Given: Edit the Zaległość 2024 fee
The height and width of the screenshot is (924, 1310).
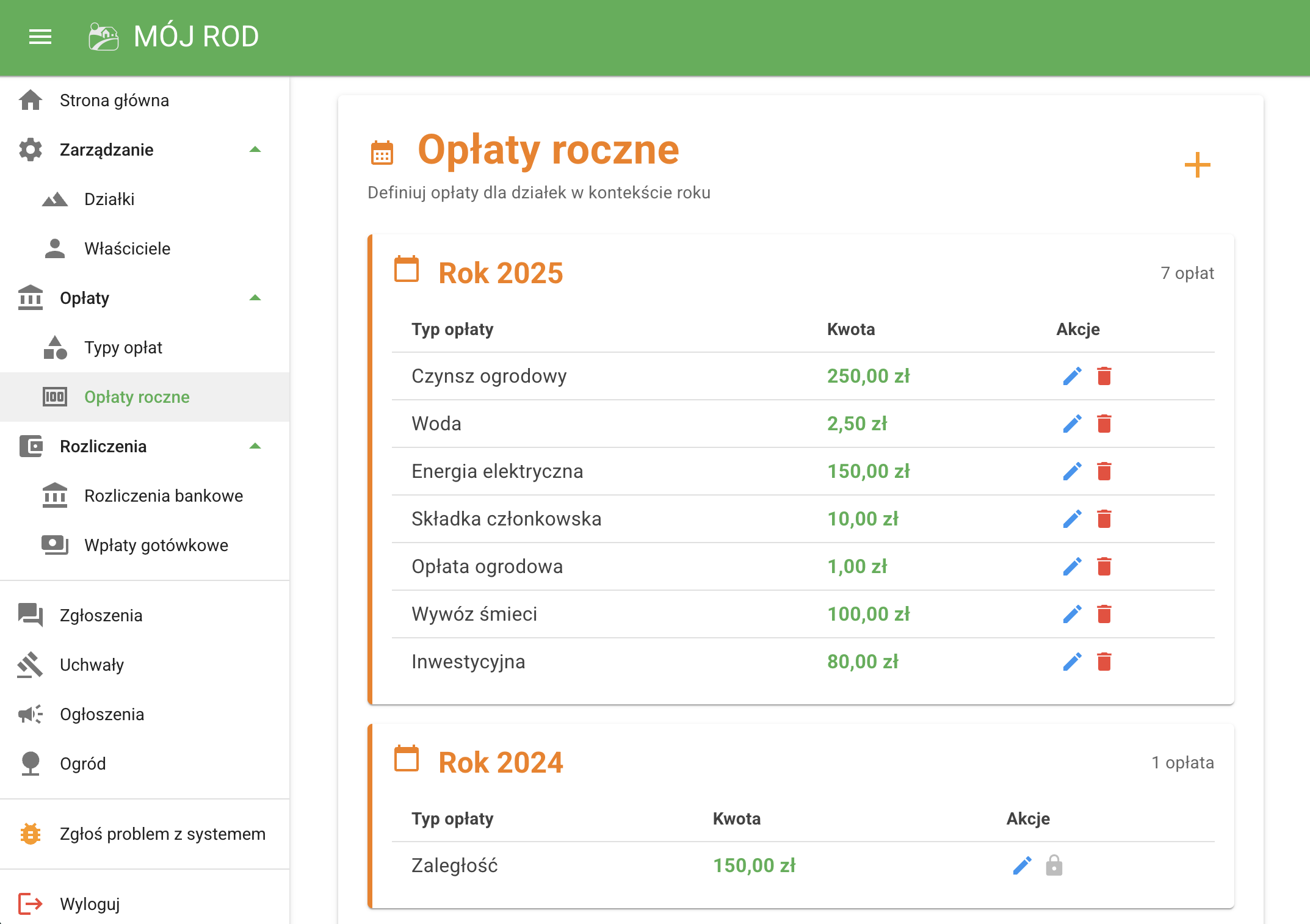Looking at the screenshot, I should [1022, 865].
